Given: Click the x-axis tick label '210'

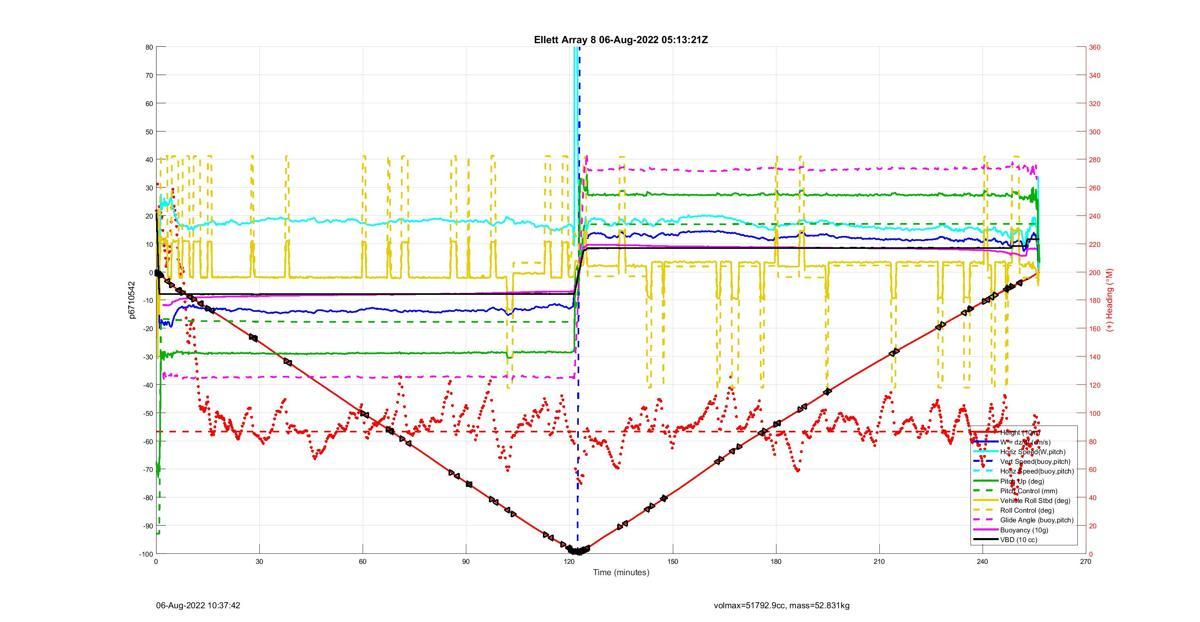Looking at the screenshot, I should coord(879,562).
